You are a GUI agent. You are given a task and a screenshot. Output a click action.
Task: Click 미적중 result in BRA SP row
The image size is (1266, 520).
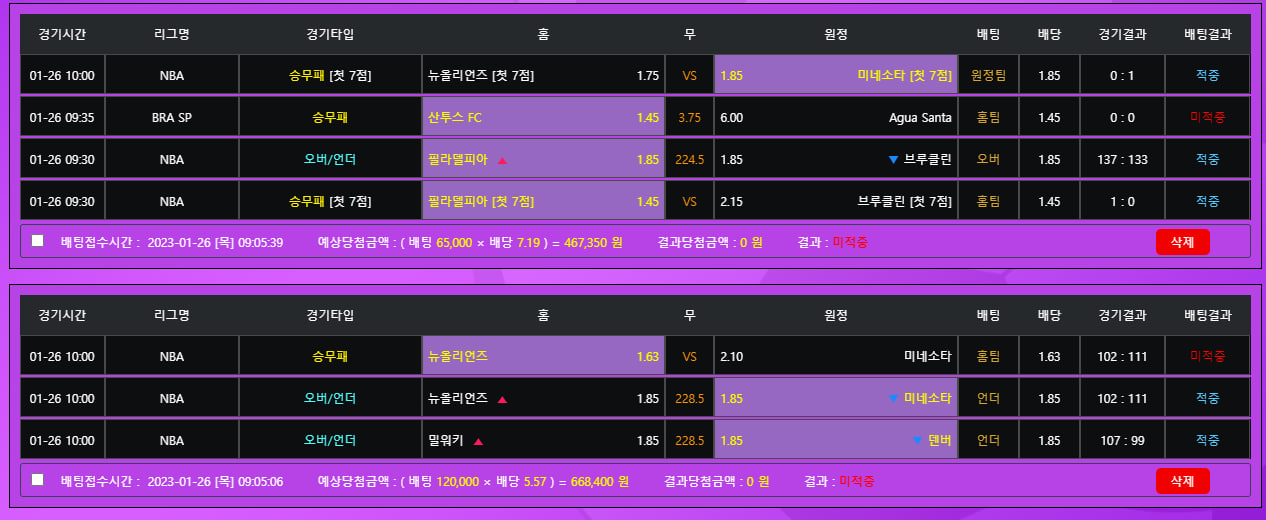pyautogui.click(x=1207, y=118)
